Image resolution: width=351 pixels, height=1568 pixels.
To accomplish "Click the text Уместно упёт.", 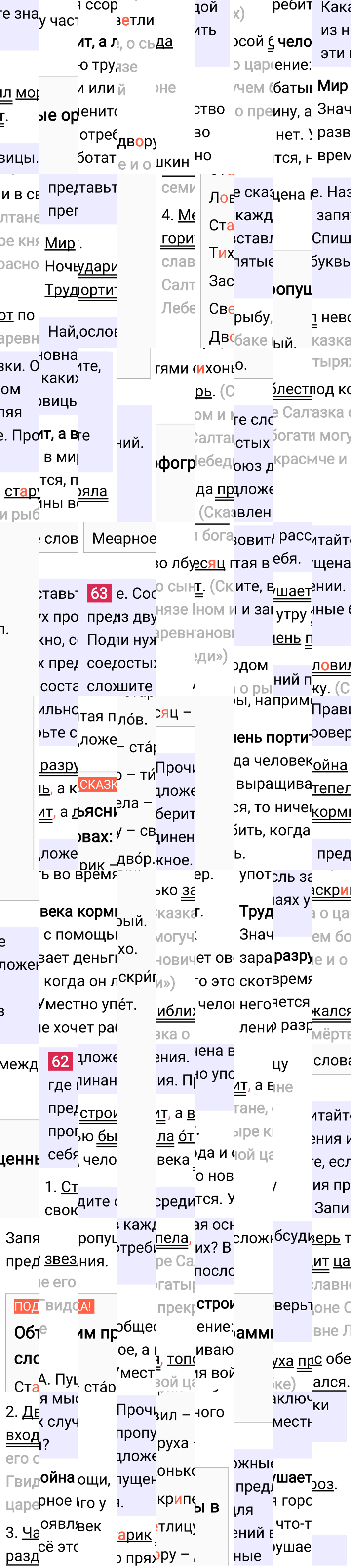I will tap(88, 1004).
